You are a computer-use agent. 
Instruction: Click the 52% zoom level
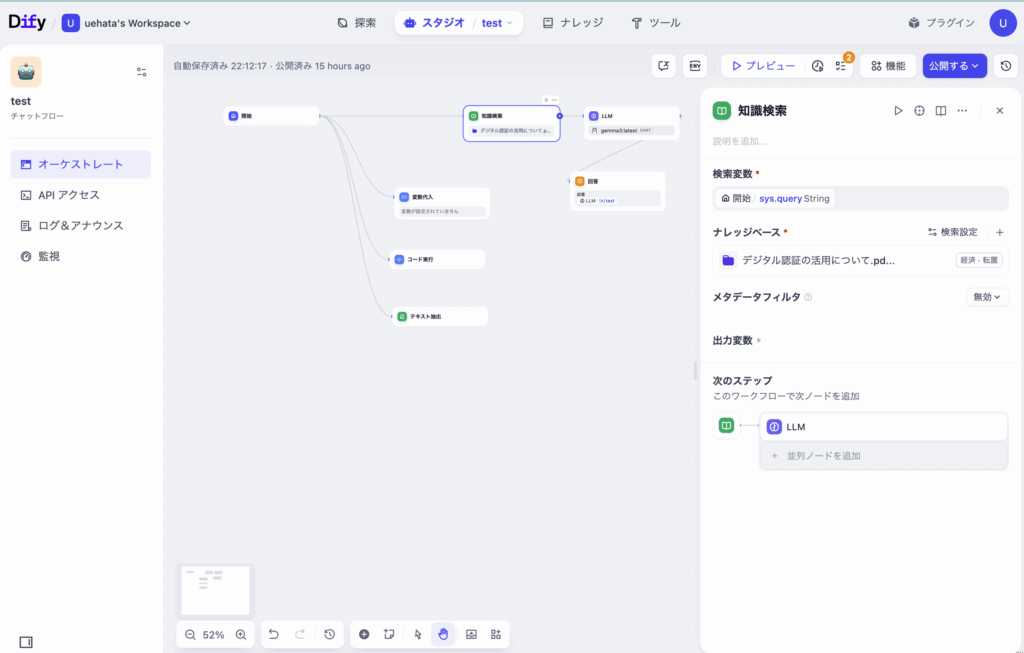click(214, 635)
